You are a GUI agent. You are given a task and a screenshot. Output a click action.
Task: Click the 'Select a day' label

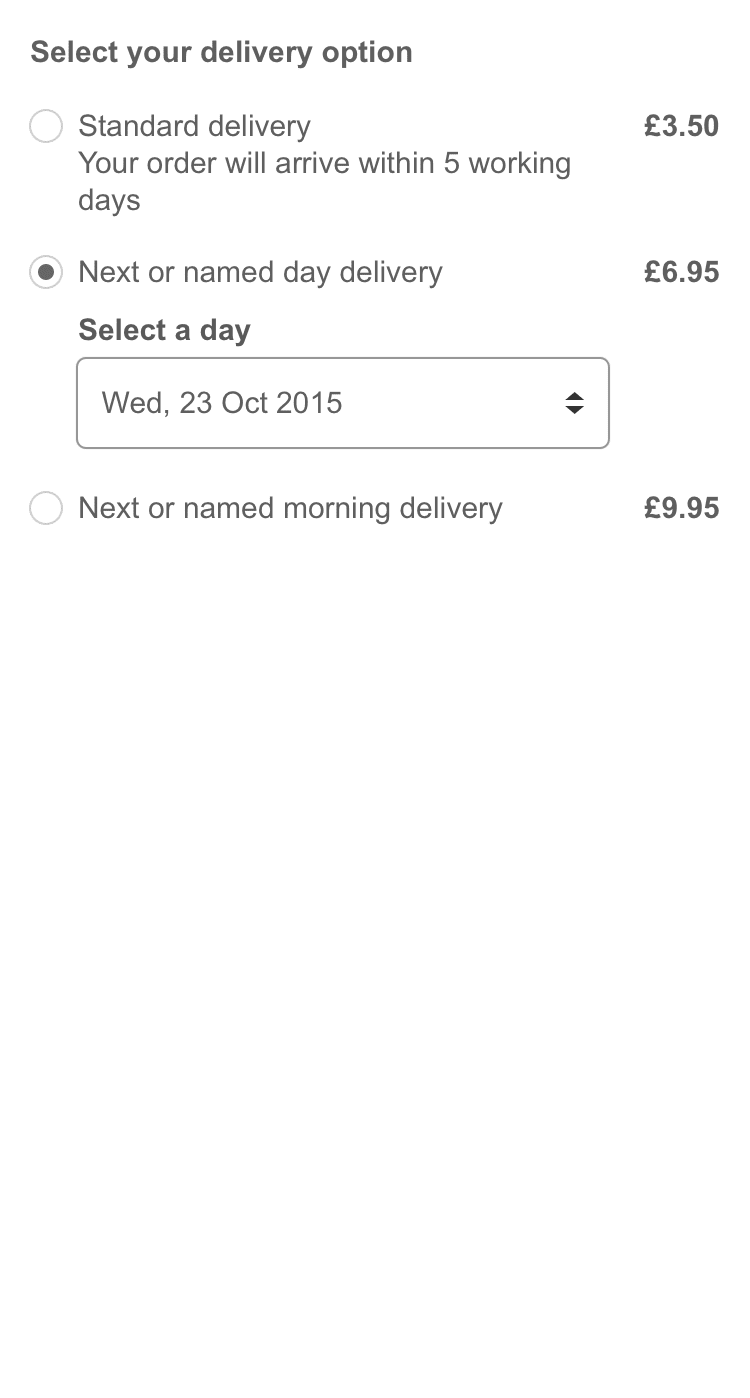tap(164, 330)
